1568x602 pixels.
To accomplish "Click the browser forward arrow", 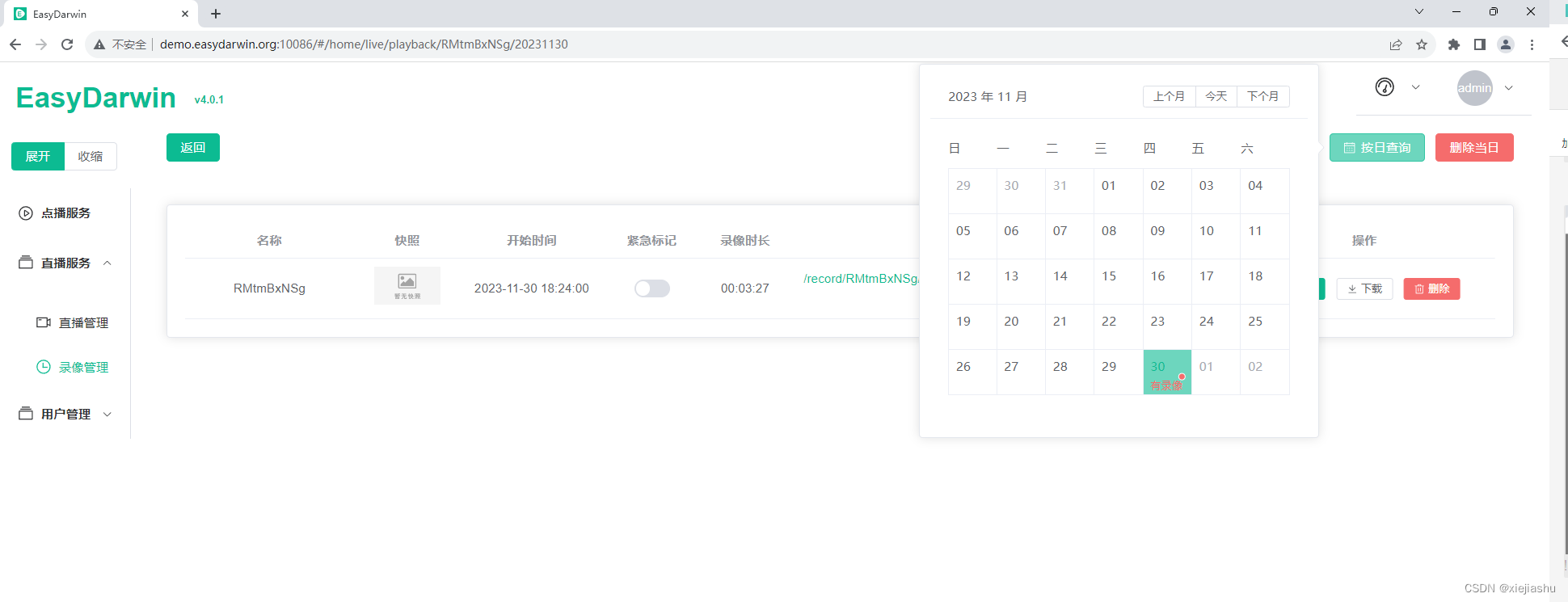I will tap(41, 44).
